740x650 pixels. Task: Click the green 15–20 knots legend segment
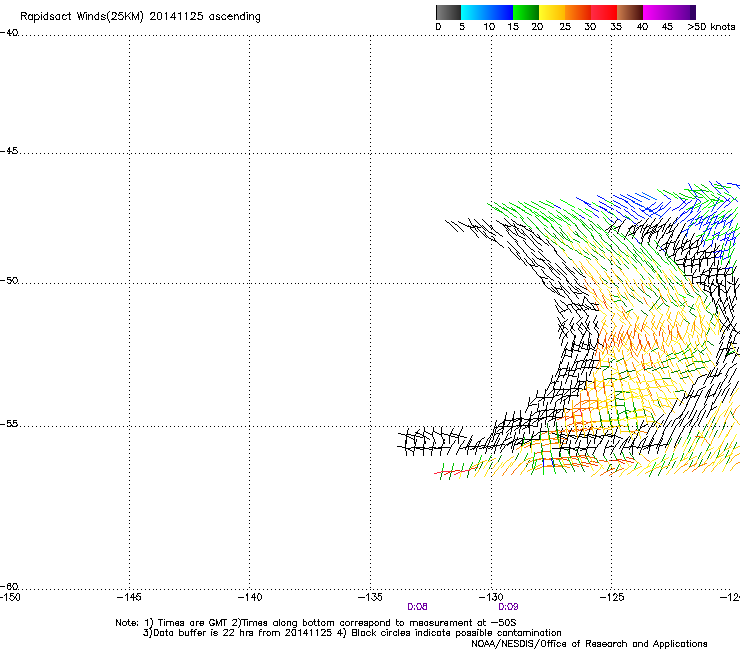526,12
